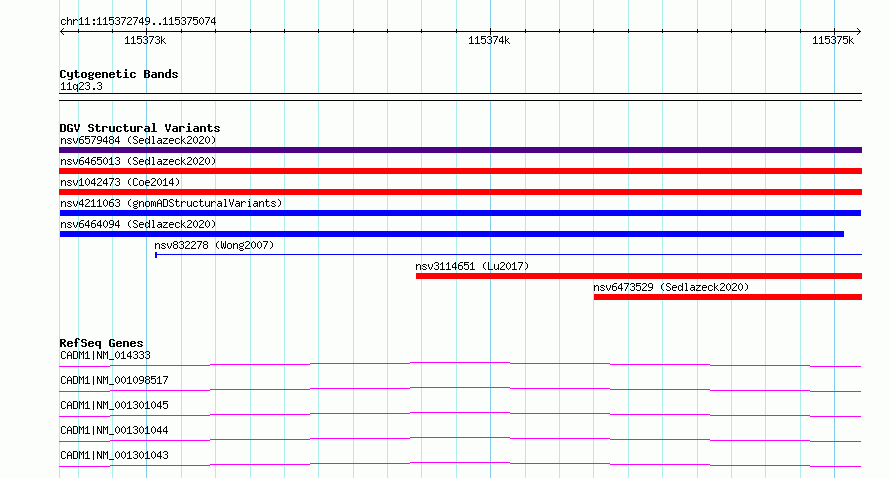Select CADM1|NM_001301043 transcript label
The width and height of the screenshot is (890, 478).
tap(114, 455)
